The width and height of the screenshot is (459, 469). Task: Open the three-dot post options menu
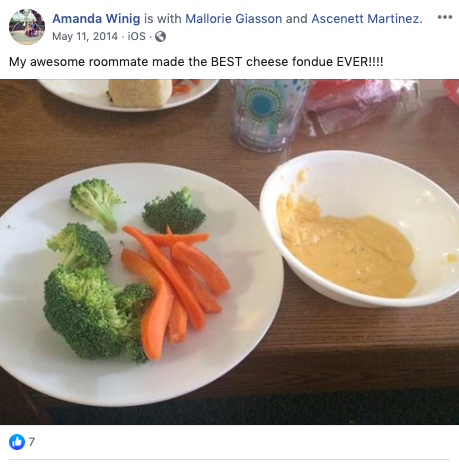[x=445, y=17]
